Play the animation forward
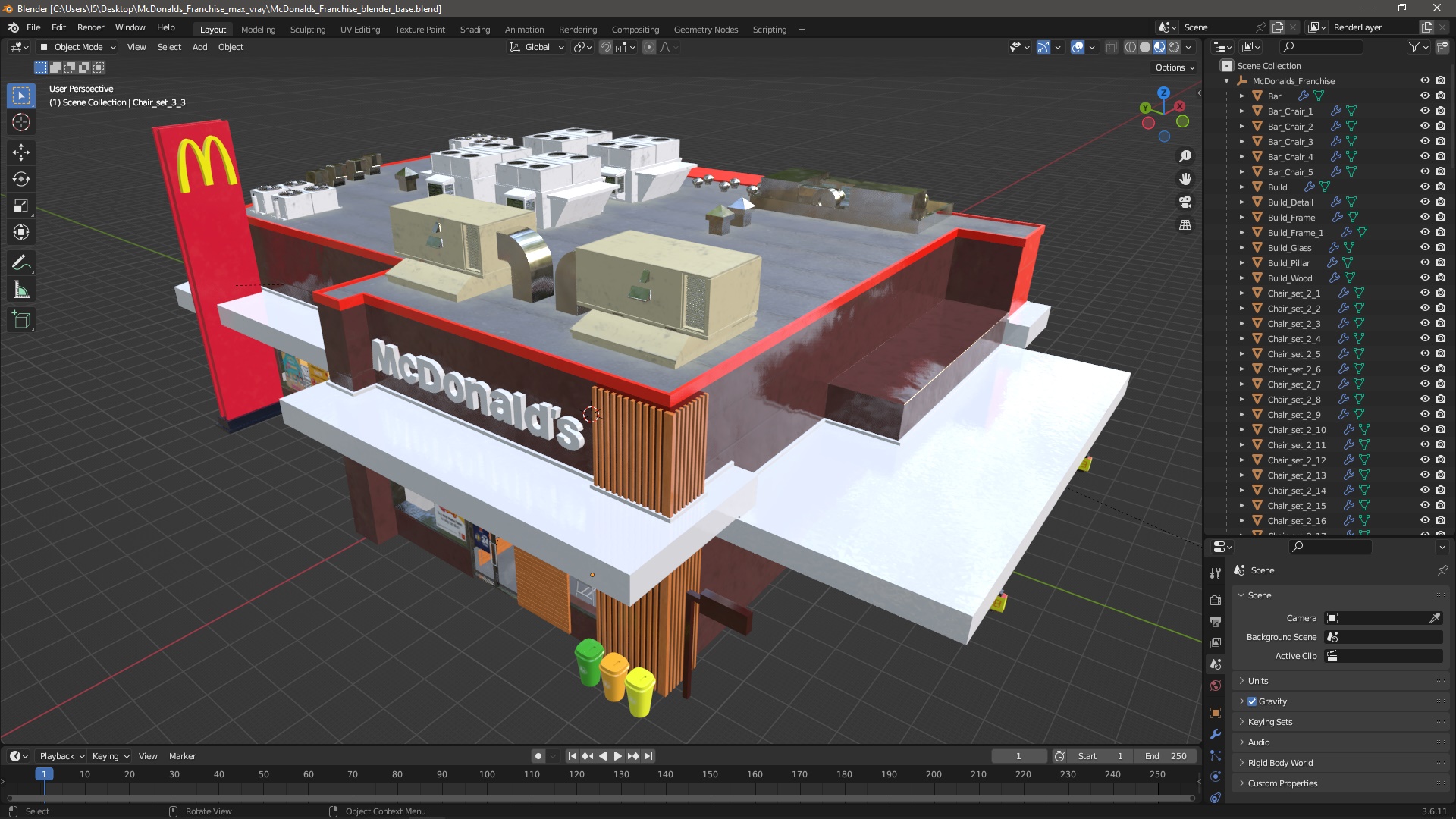This screenshot has height=819, width=1456. click(x=617, y=756)
